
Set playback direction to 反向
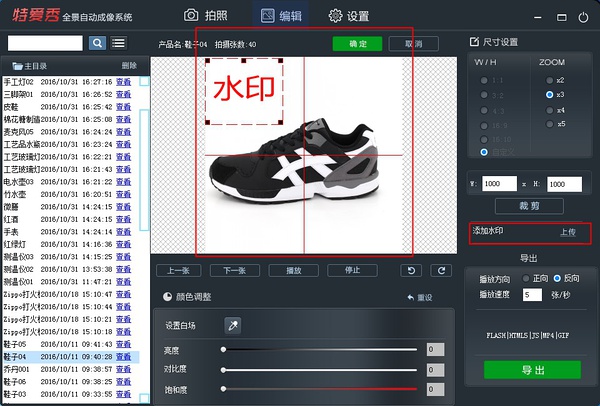click(x=557, y=278)
